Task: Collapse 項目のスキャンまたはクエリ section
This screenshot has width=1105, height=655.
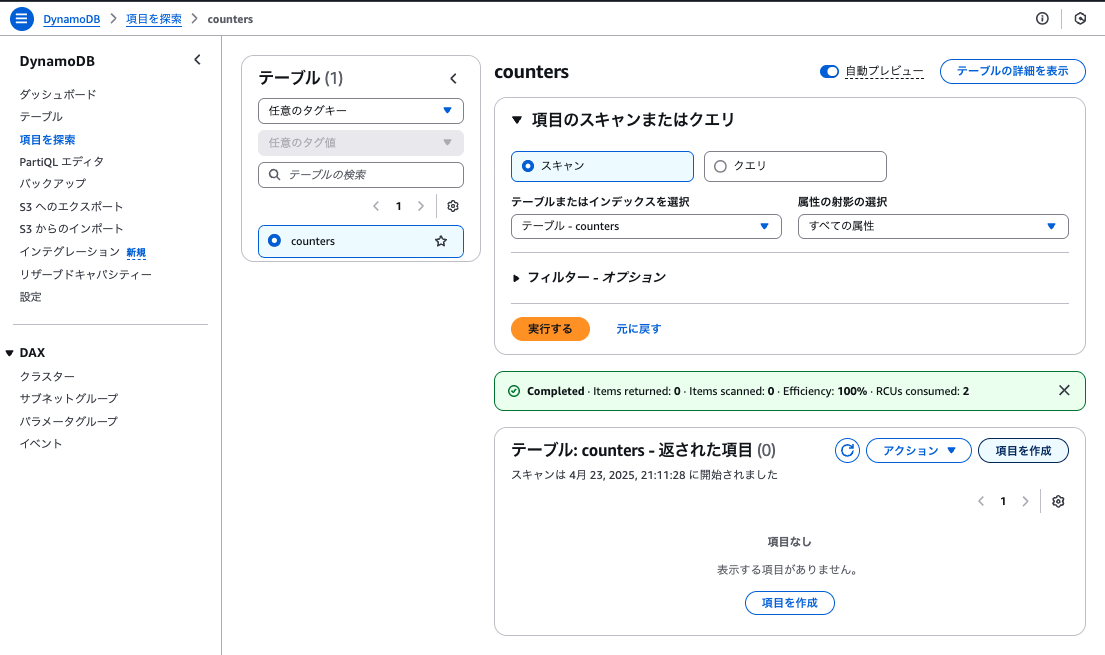Action: [x=517, y=120]
